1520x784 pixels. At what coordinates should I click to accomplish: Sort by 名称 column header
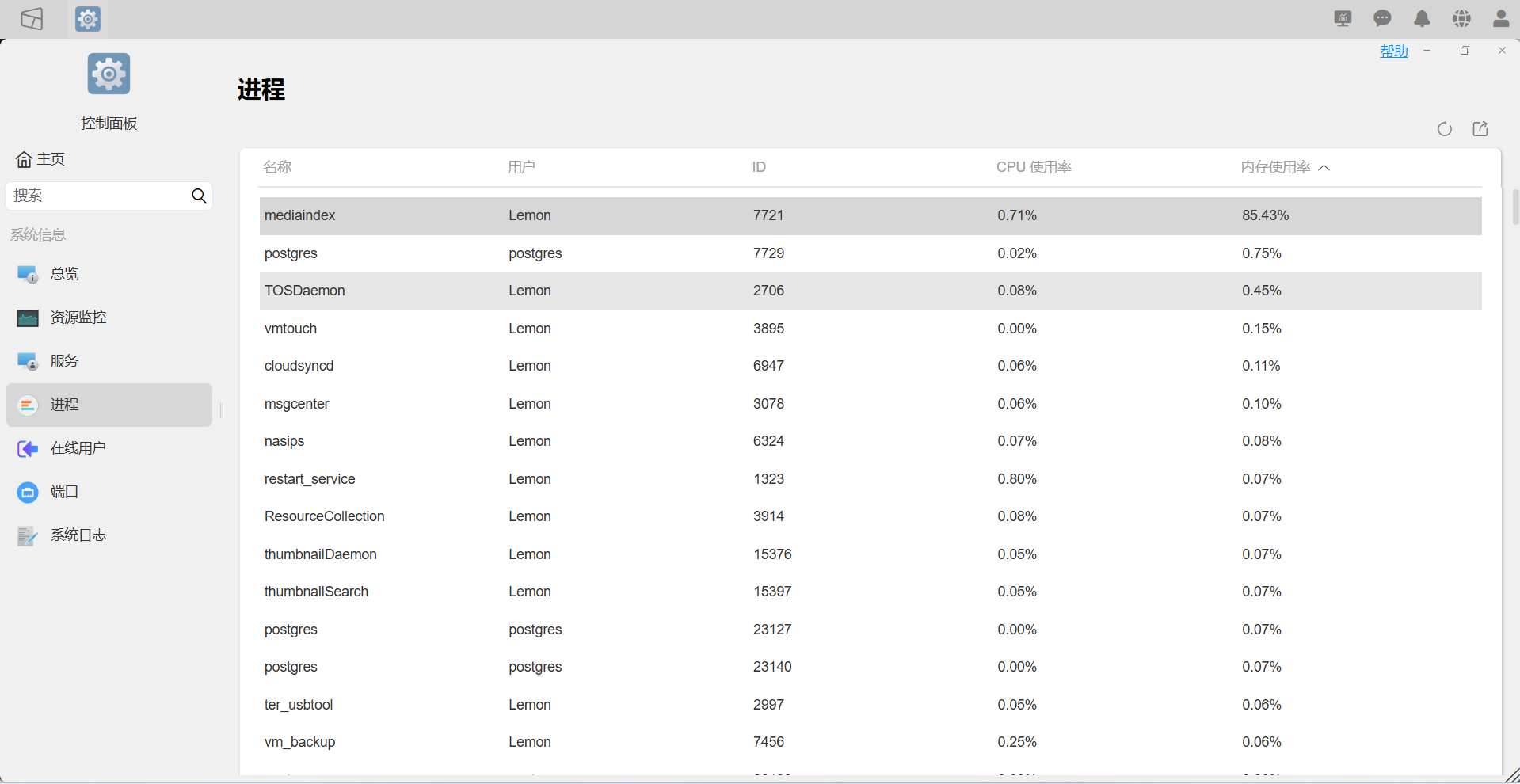277,167
